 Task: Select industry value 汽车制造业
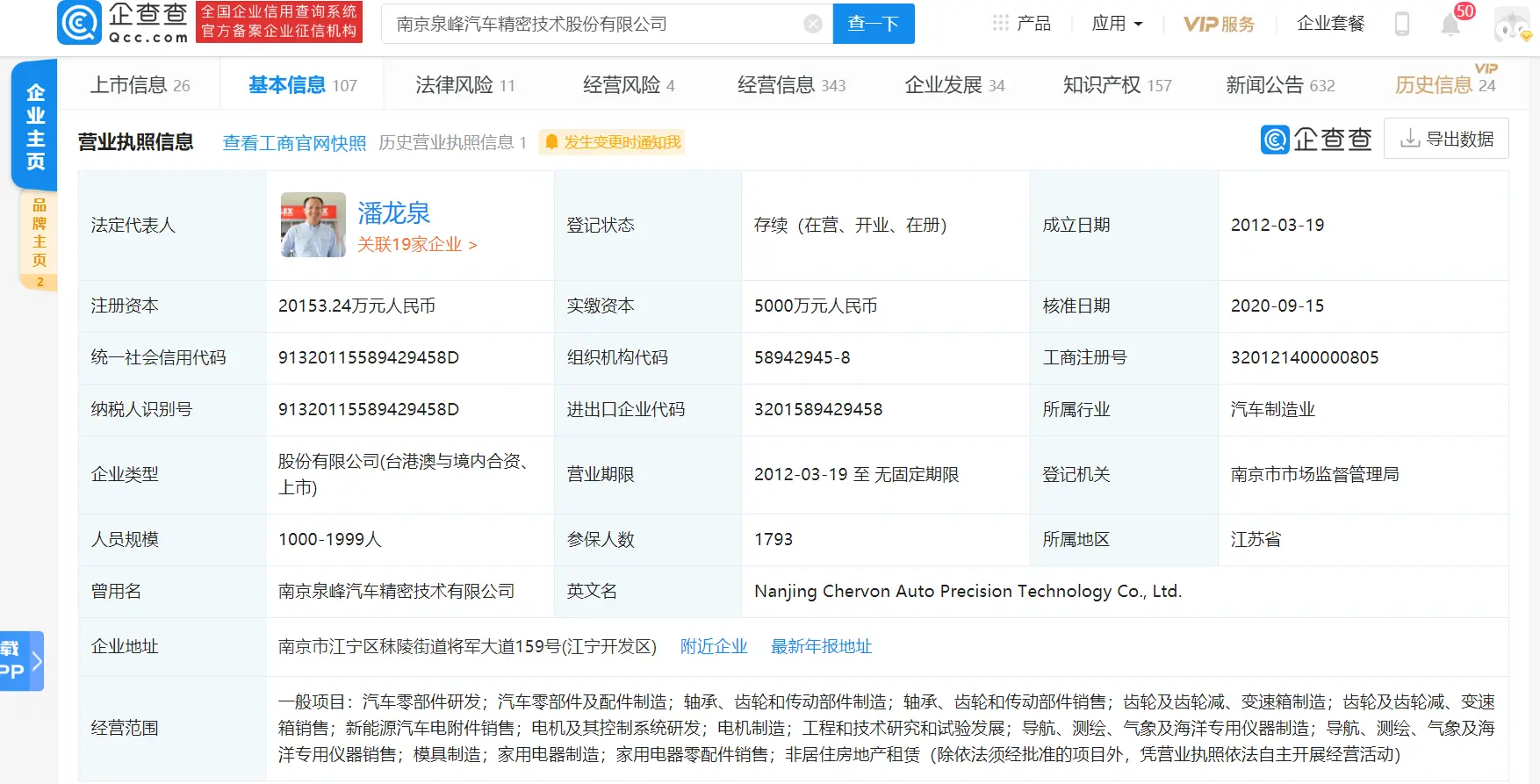[x=1273, y=409]
